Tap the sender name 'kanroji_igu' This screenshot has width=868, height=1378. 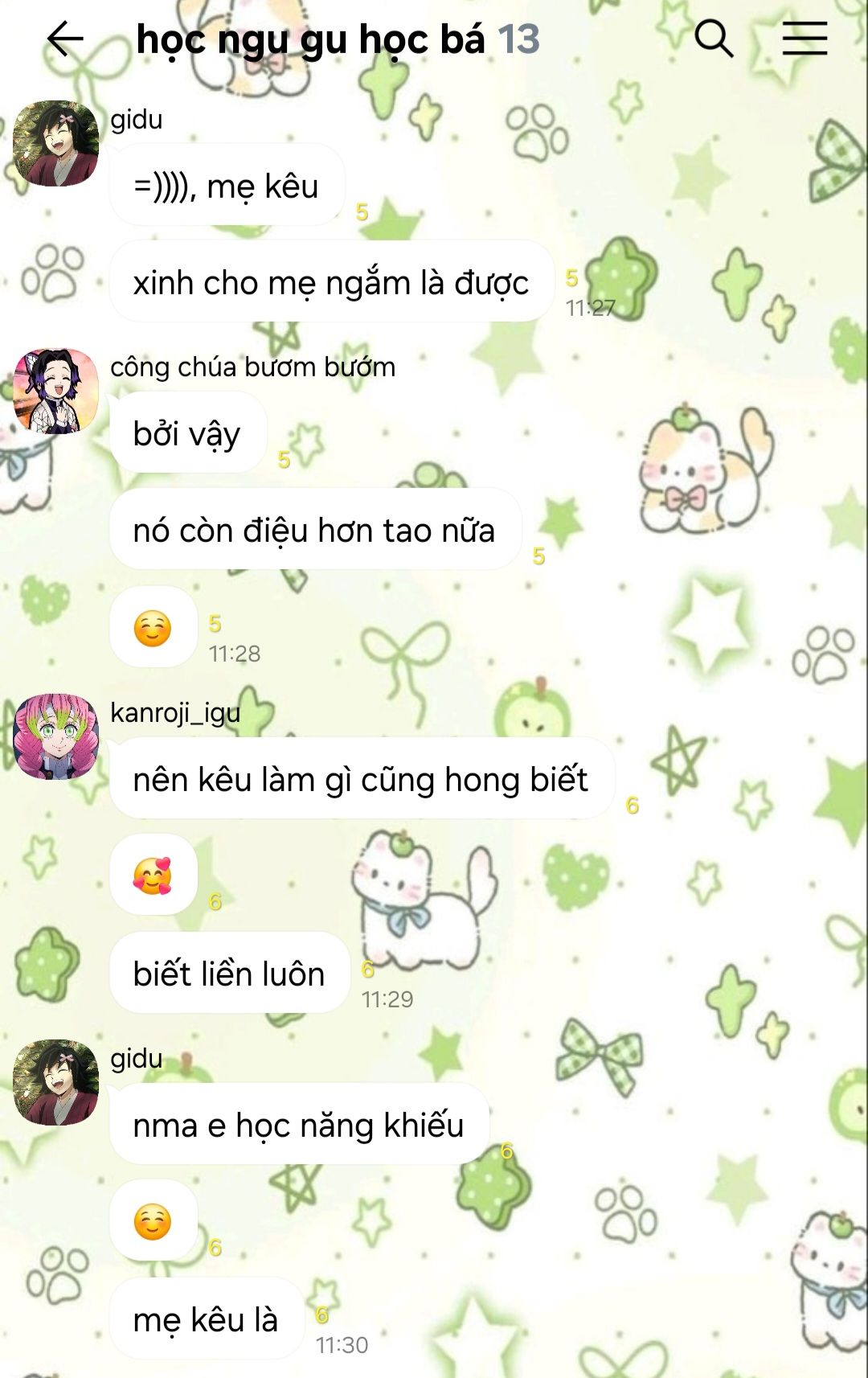175,713
